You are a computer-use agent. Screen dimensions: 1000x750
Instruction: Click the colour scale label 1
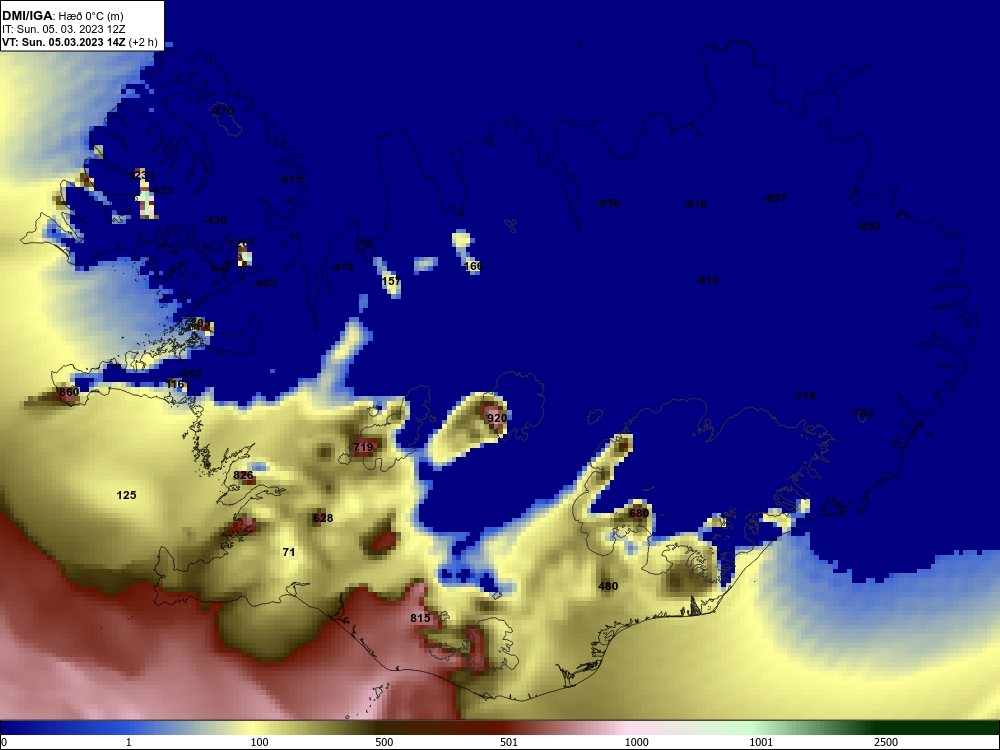pos(129,742)
